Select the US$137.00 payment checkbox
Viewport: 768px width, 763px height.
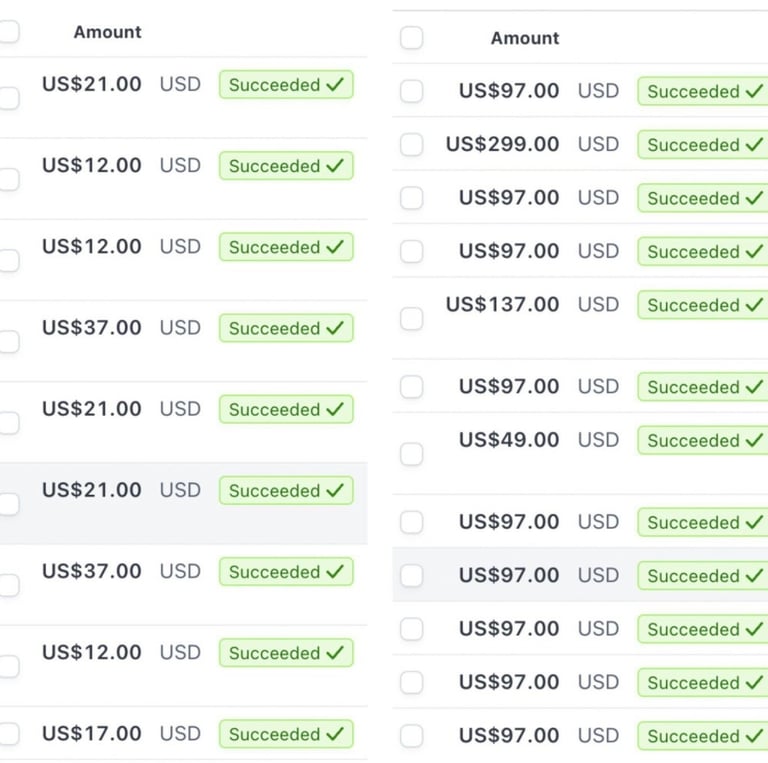tap(411, 318)
